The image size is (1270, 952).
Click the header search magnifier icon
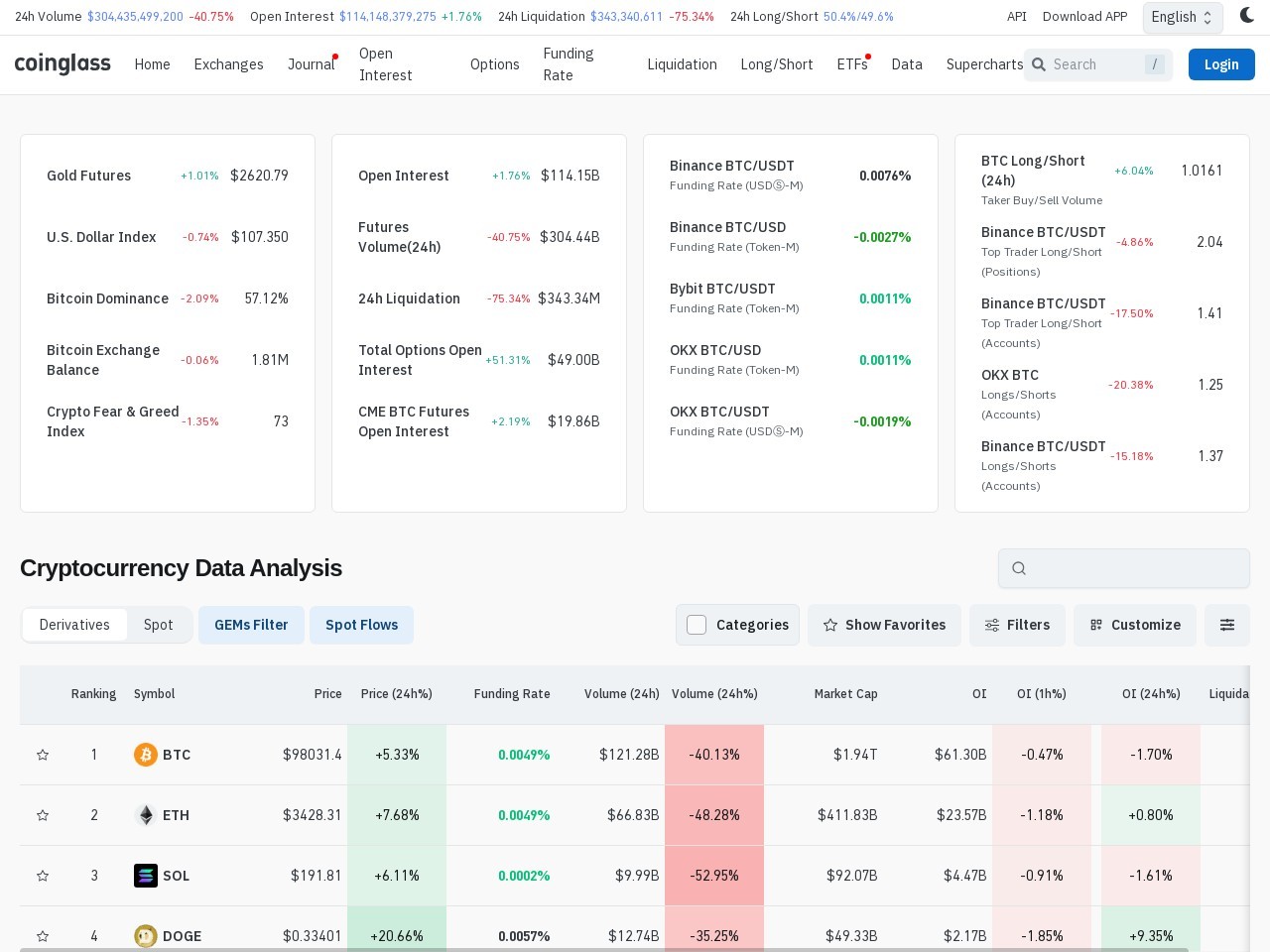(x=1039, y=64)
